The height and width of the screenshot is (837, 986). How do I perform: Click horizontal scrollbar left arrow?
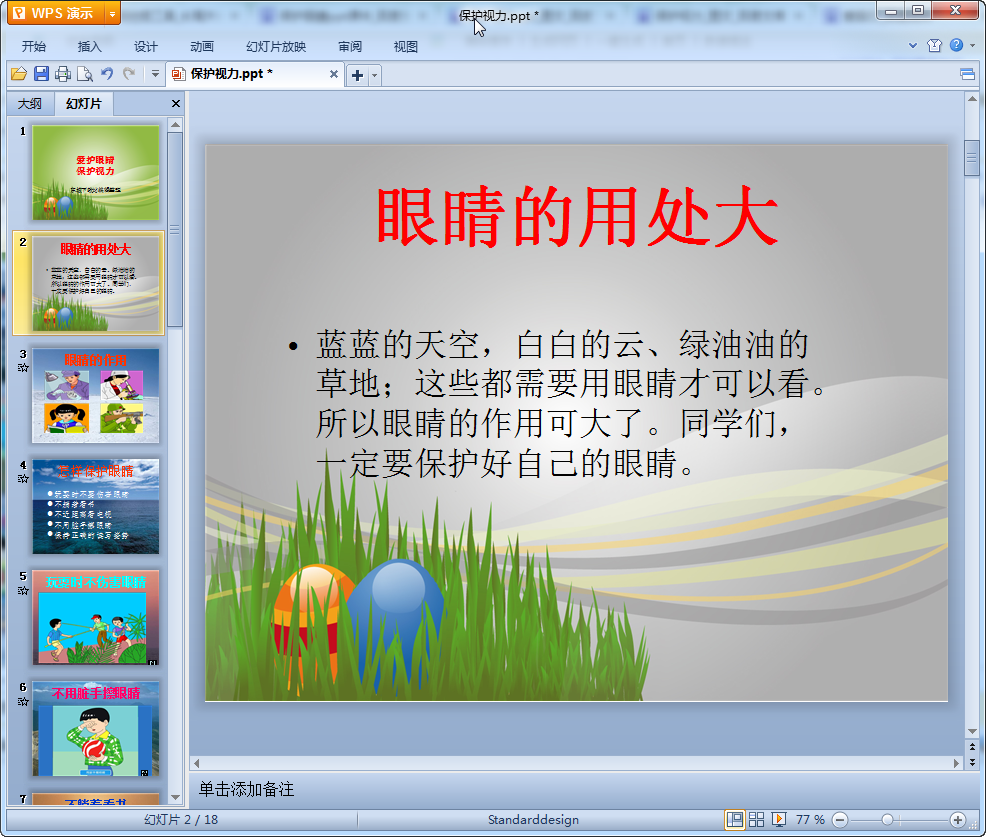[x=196, y=763]
